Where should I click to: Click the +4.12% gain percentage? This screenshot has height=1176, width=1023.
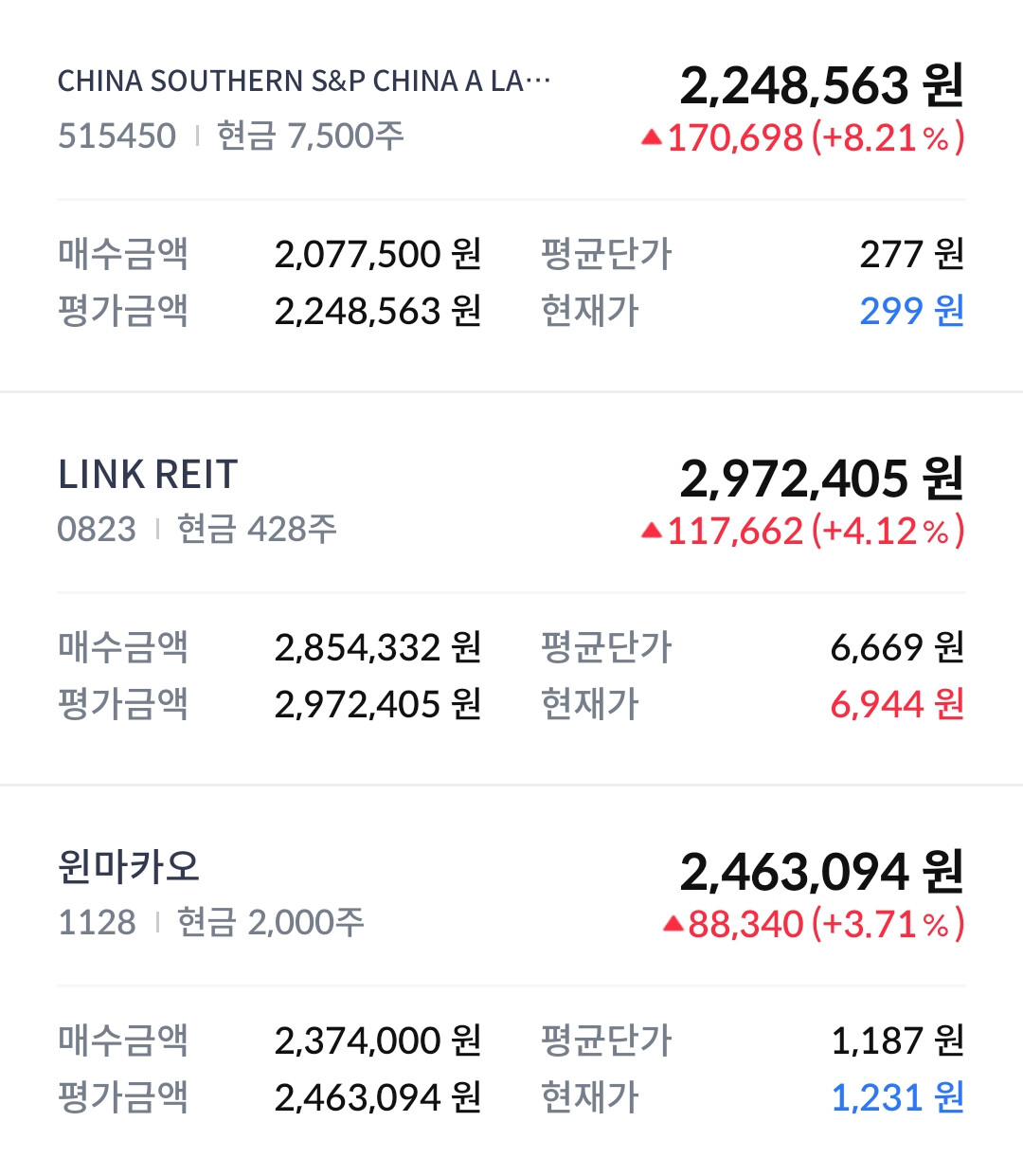point(888,532)
